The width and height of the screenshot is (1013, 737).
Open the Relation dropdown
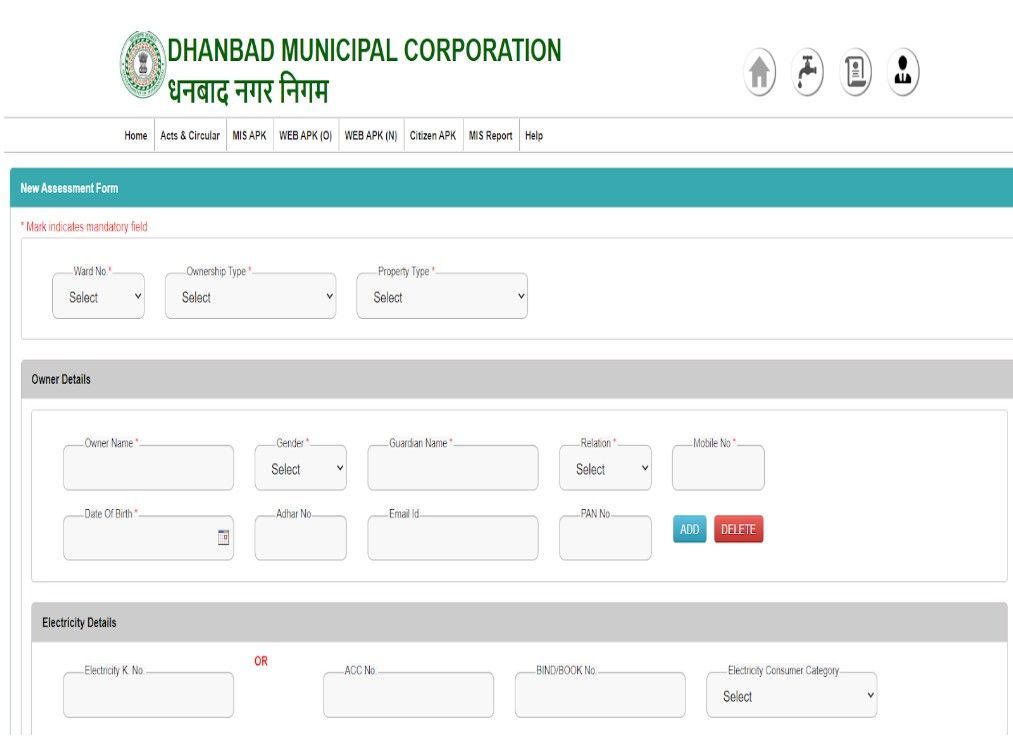tap(605, 467)
